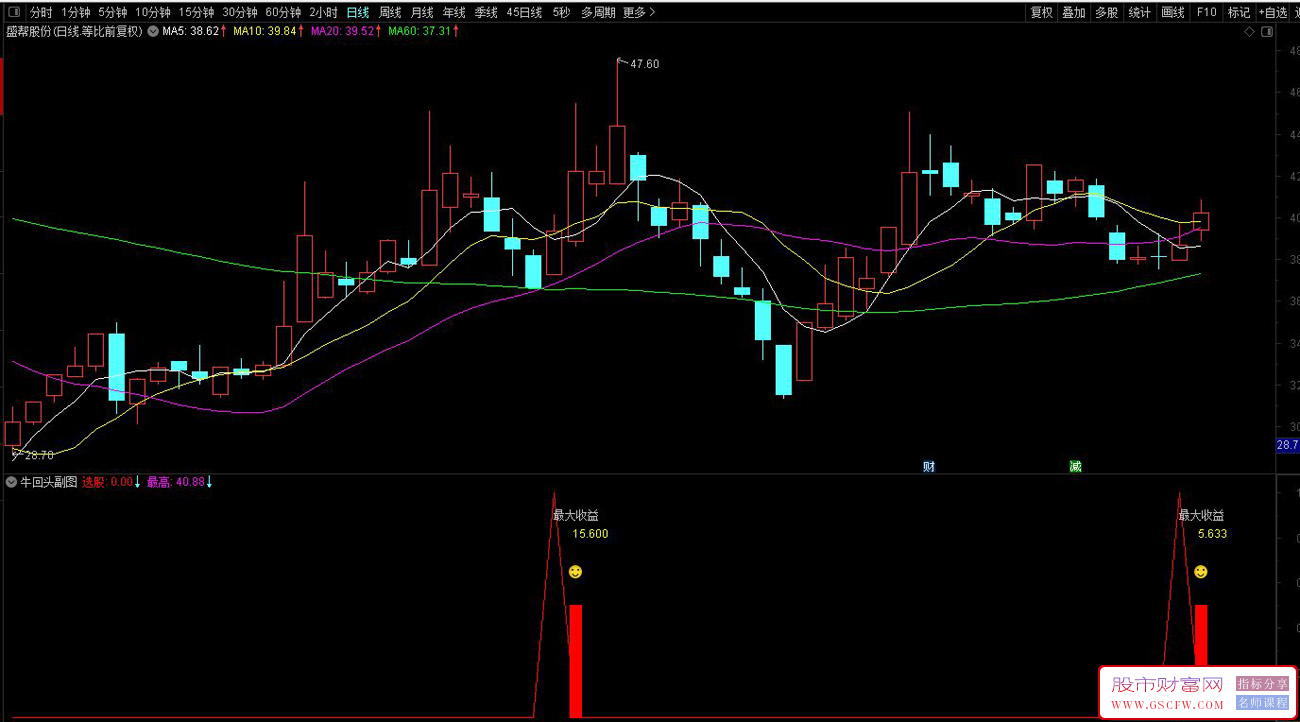This screenshot has width=1300, height=722.
Task: Click the MA20: 39.52 label
Action: pos(341,32)
